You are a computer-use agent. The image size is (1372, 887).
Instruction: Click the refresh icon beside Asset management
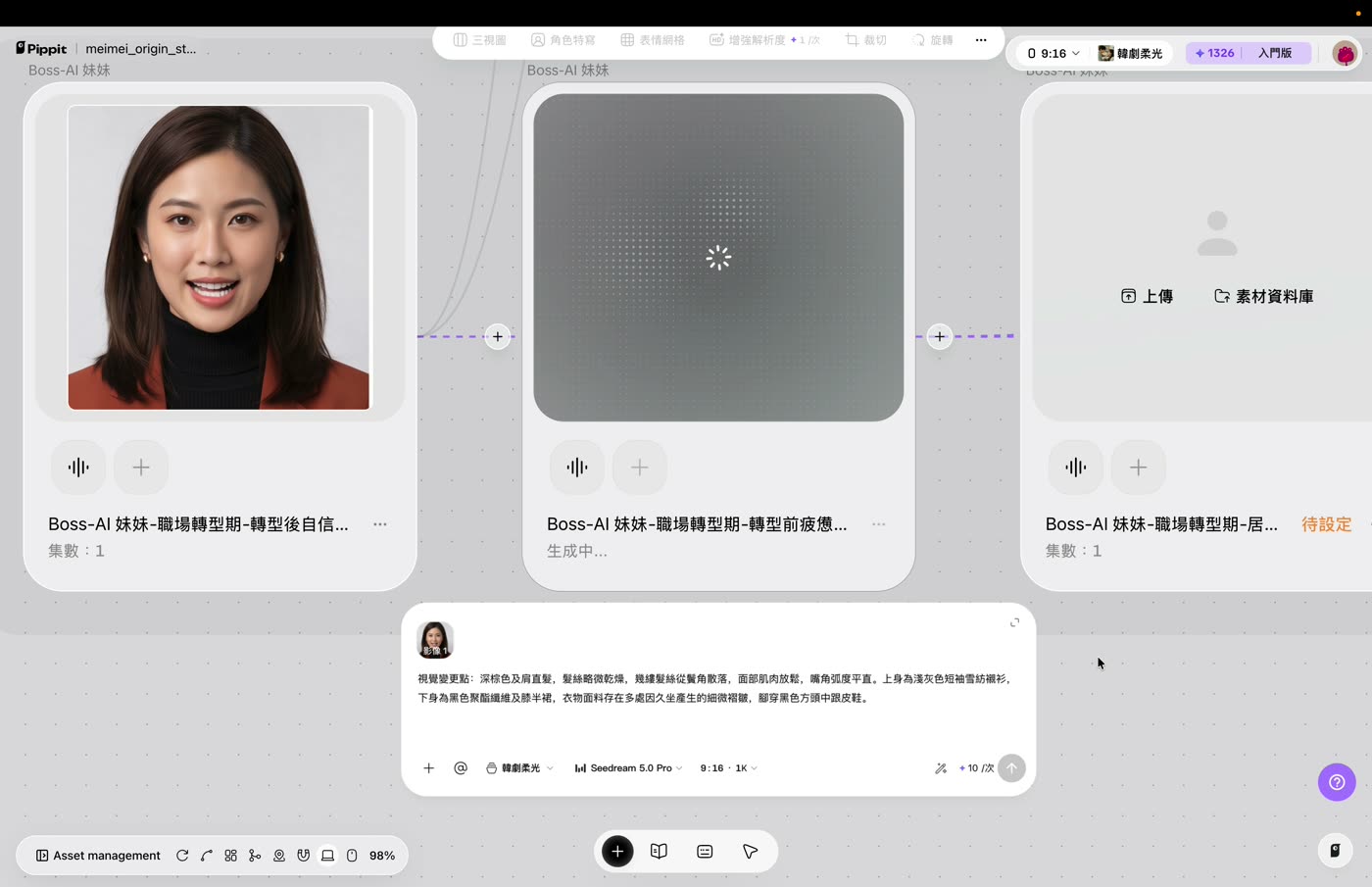tap(182, 856)
